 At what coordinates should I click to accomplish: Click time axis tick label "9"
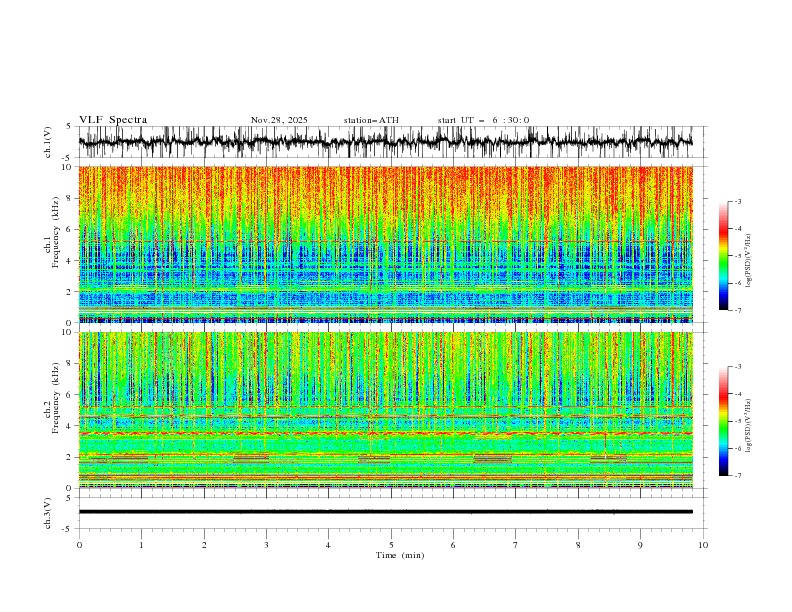pyautogui.click(x=640, y=545)
